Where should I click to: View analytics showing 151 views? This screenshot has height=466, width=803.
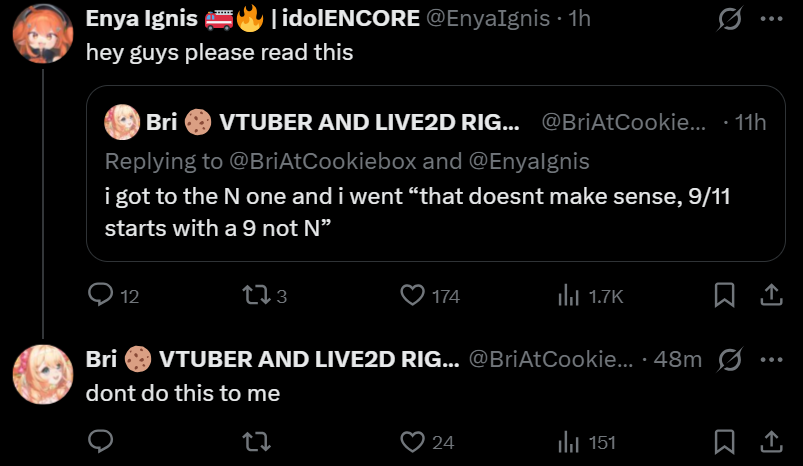point(568,441)
